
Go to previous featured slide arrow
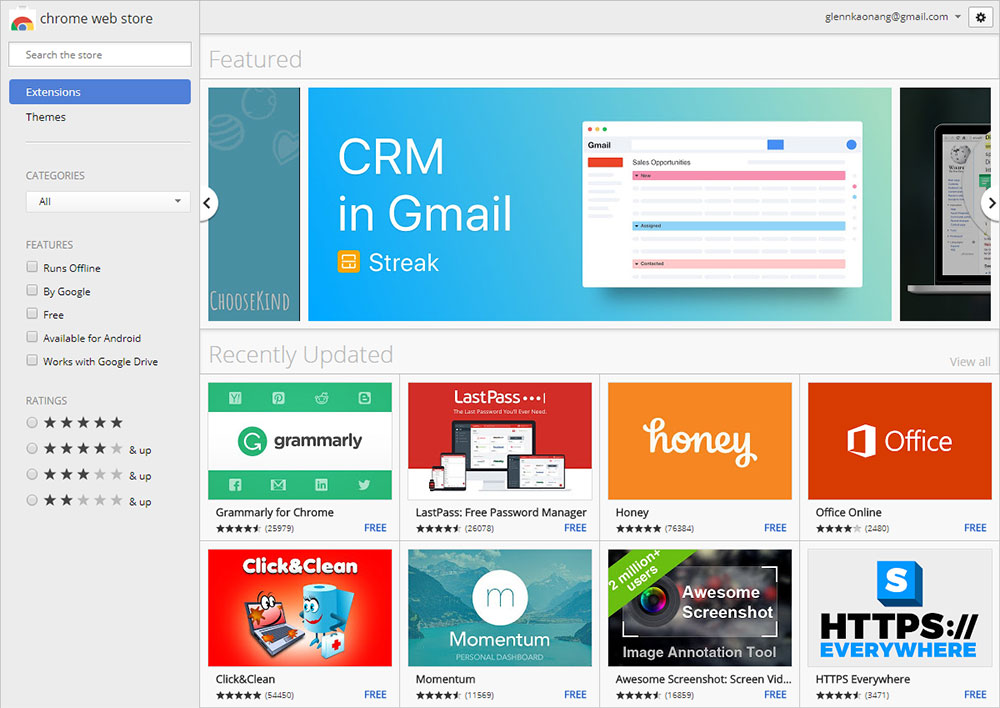(207, 203)
